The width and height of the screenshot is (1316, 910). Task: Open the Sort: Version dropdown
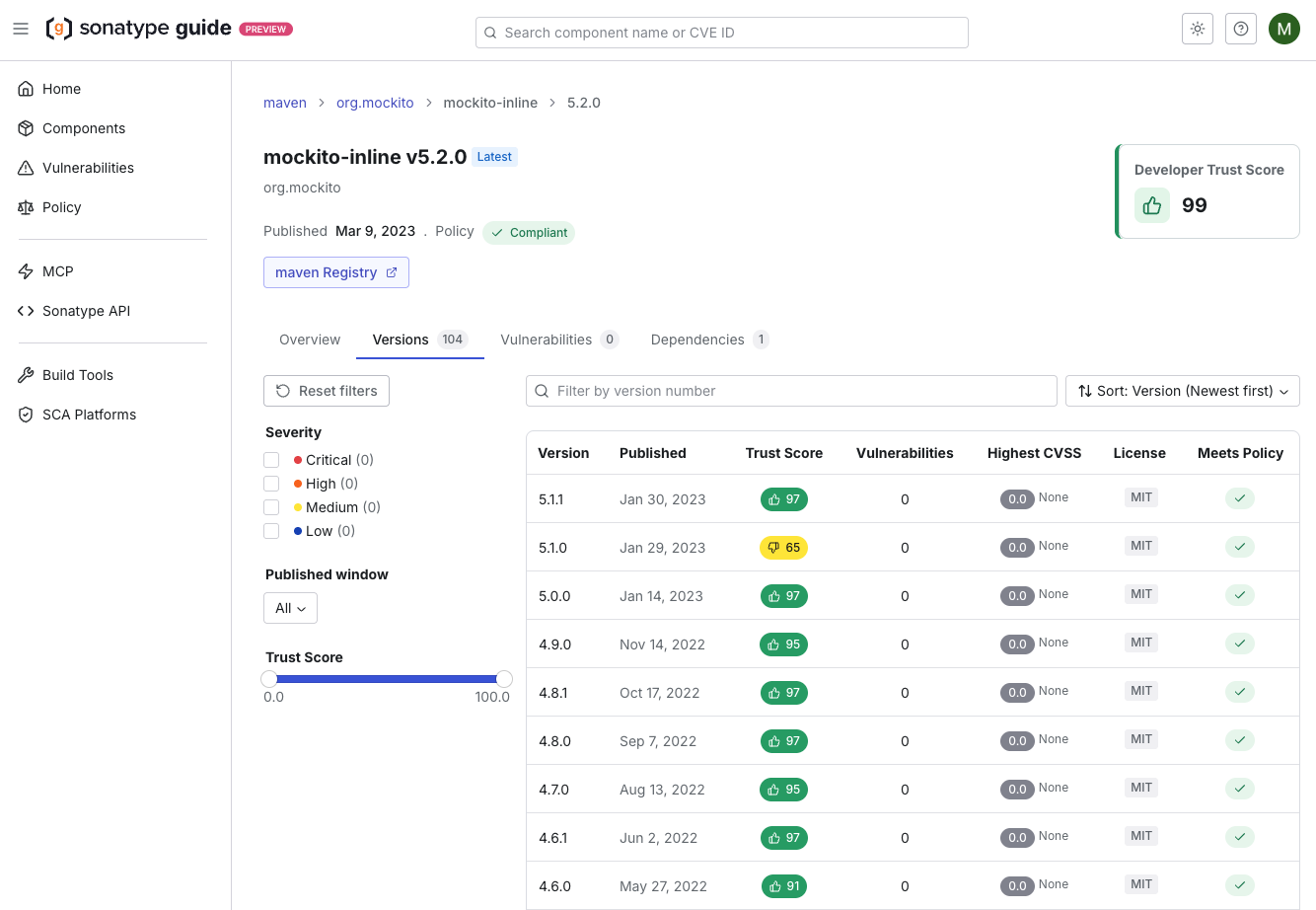click(1182, 391)
